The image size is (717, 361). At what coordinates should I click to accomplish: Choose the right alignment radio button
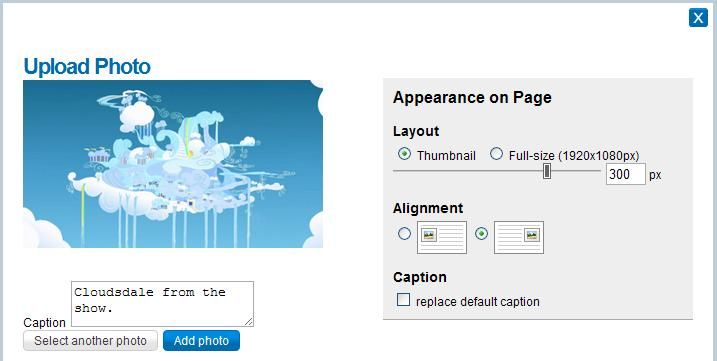(x=482, y=234)
